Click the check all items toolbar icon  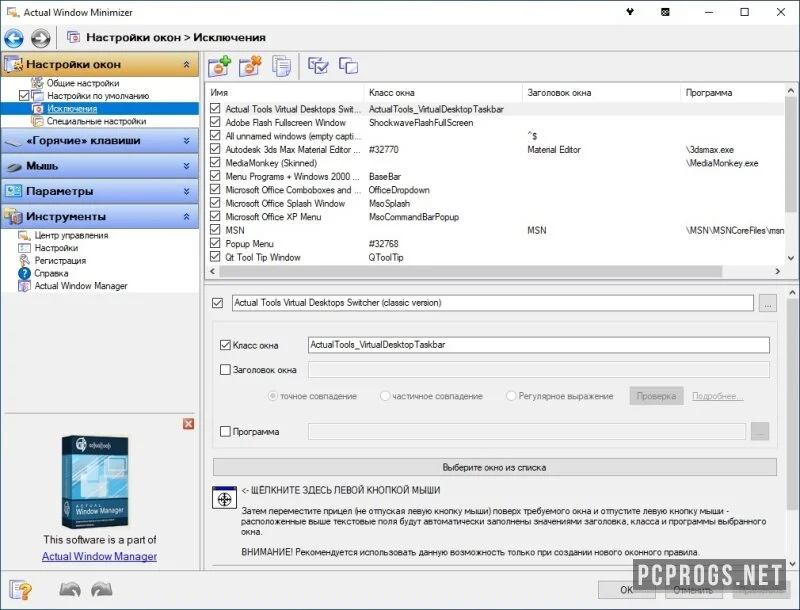(x=318, y=65)
